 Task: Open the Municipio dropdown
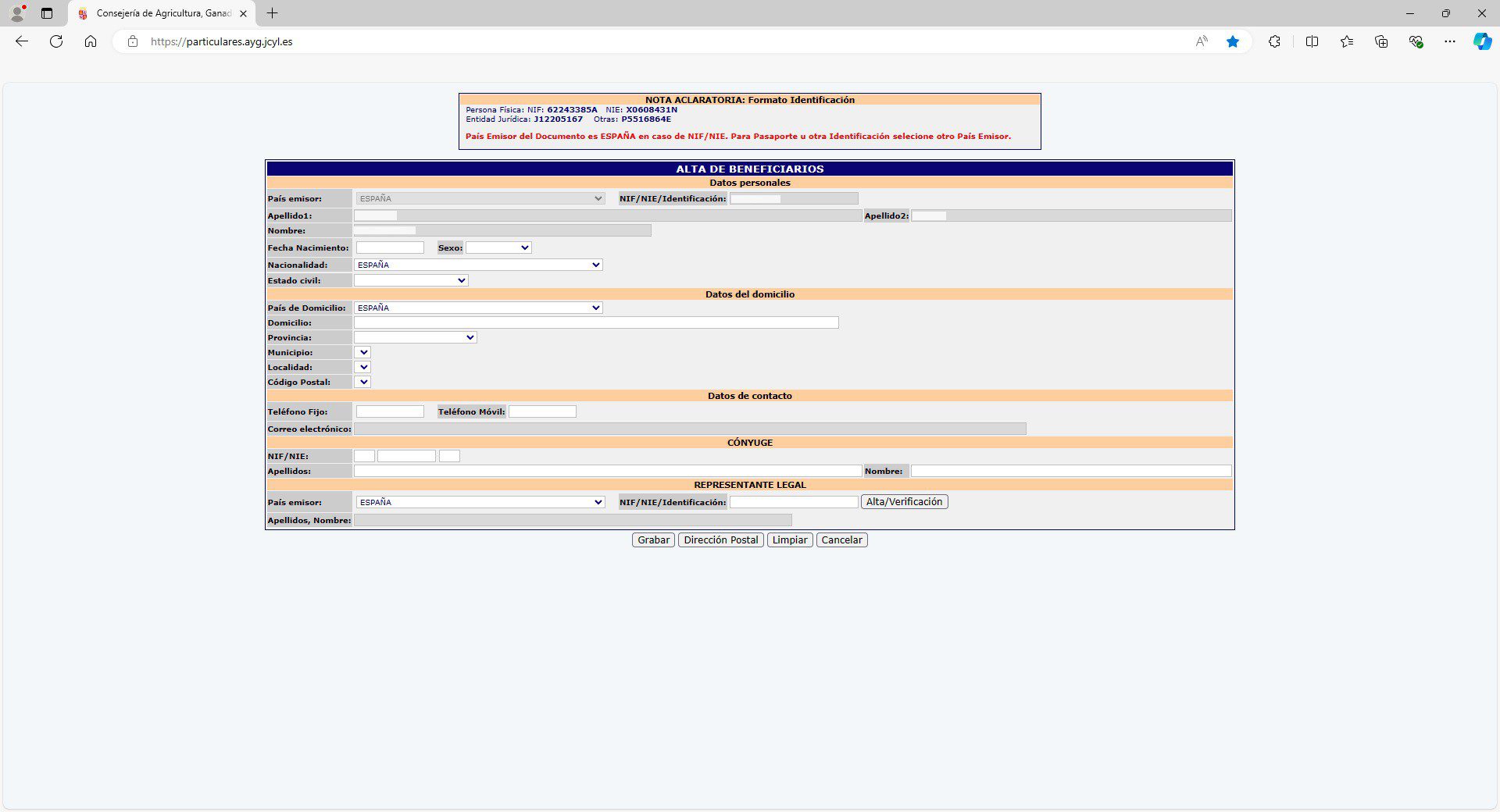point(362,352)
